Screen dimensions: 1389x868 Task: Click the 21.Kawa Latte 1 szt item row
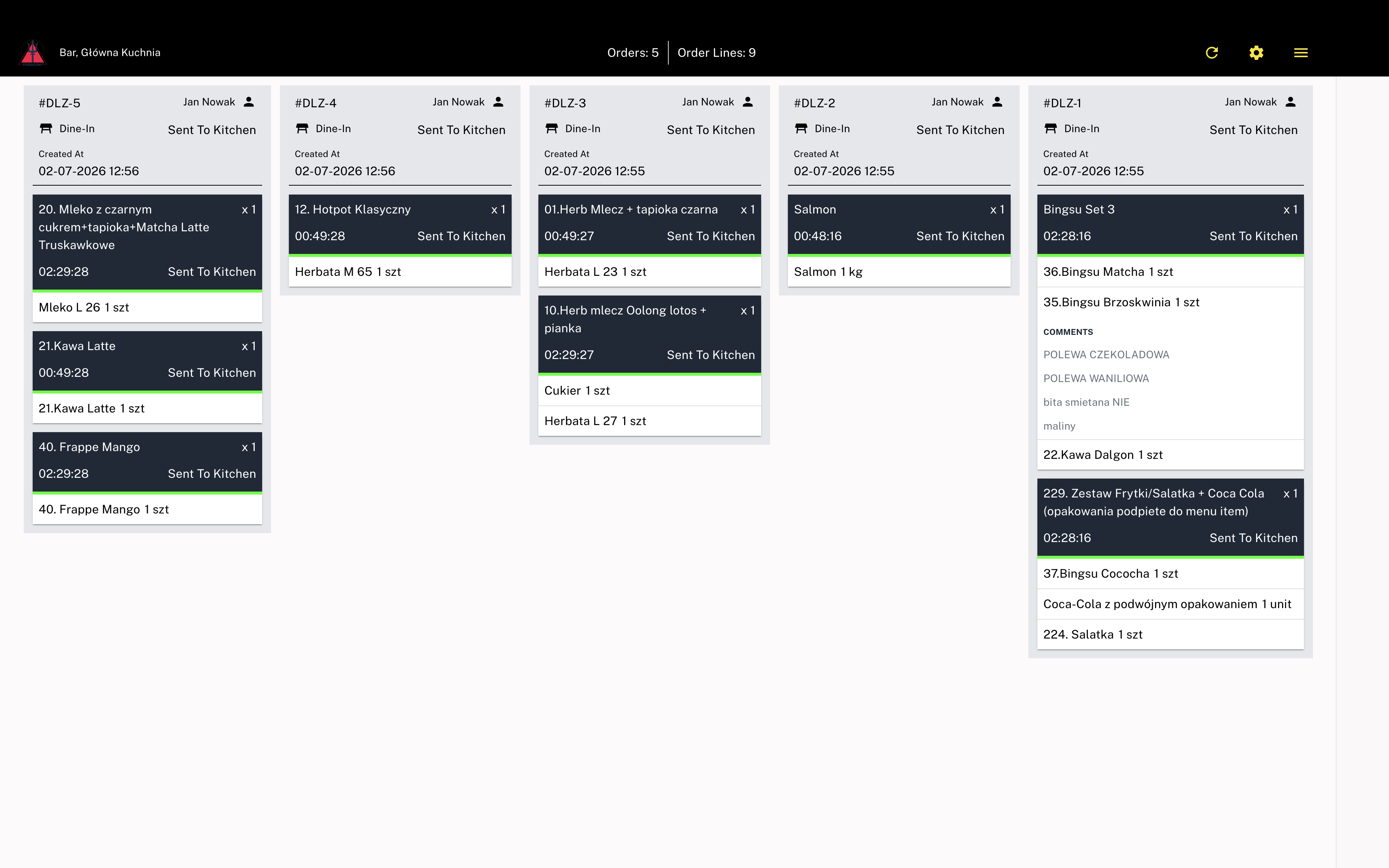pyautogui.click(x=147, y=408)
